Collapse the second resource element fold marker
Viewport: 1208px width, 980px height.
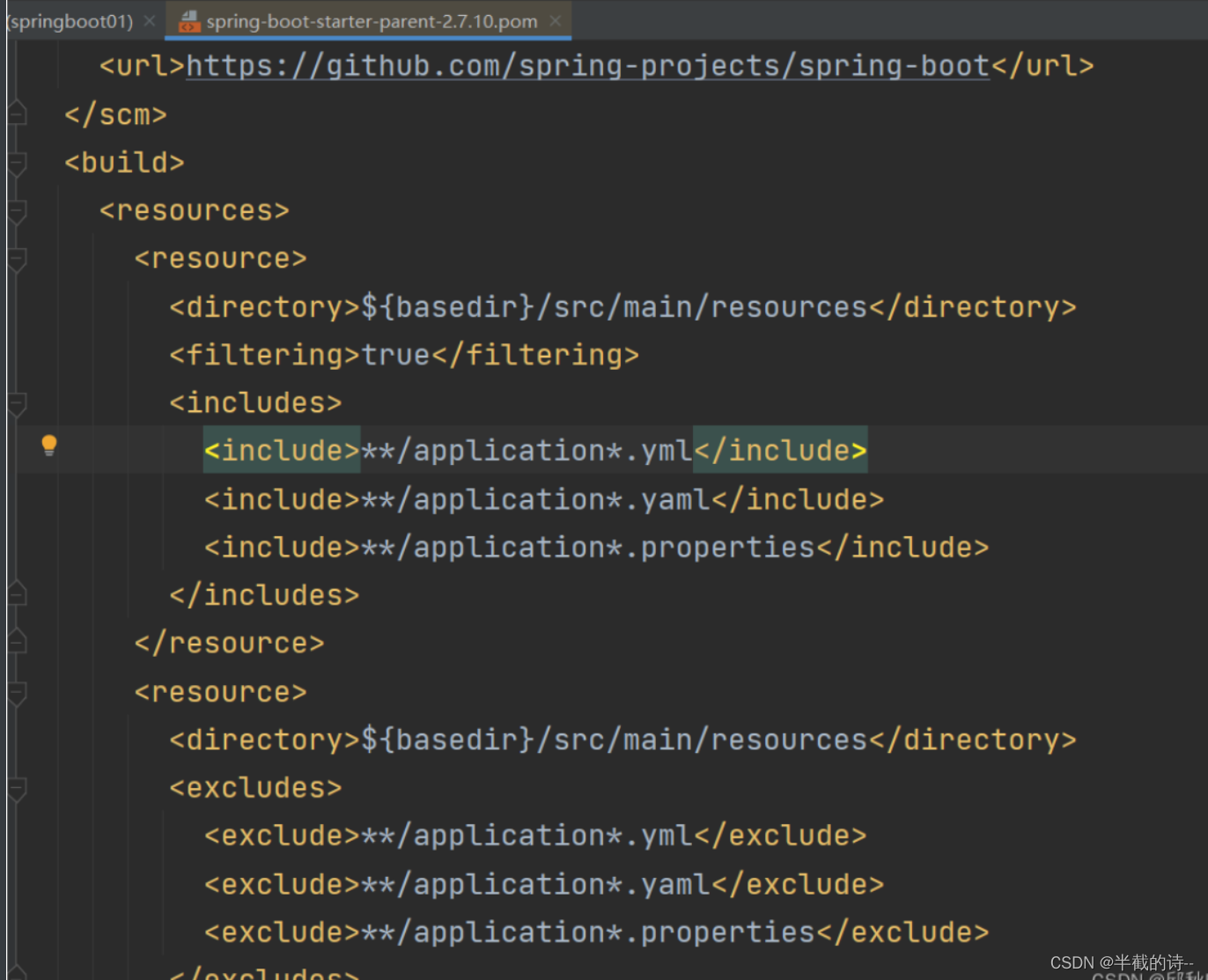(x=18, y=691)
